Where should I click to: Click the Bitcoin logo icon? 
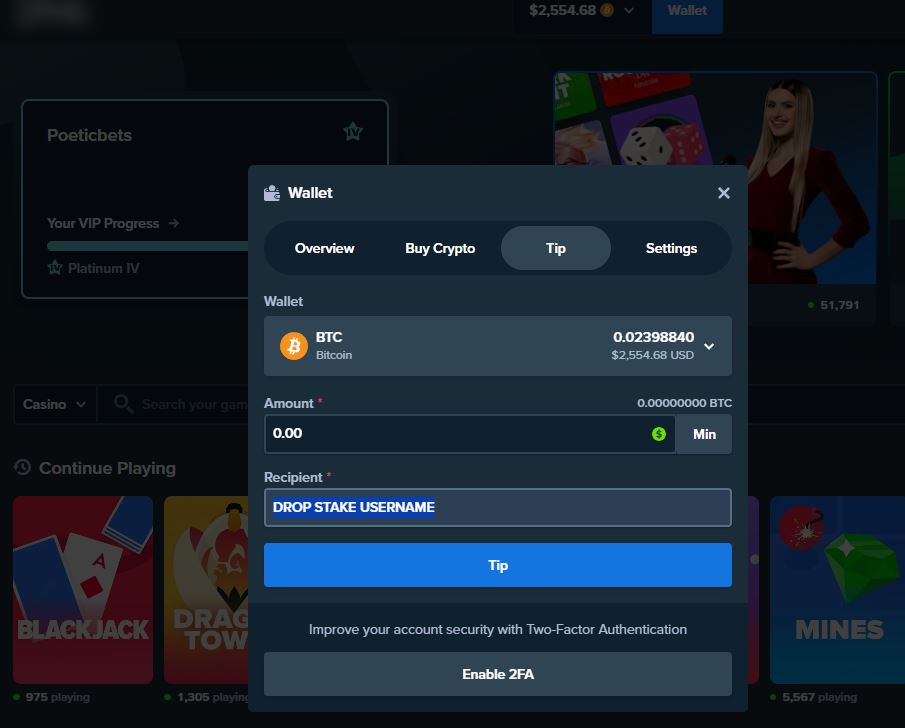pyautogui.click(x=294, y=346)
